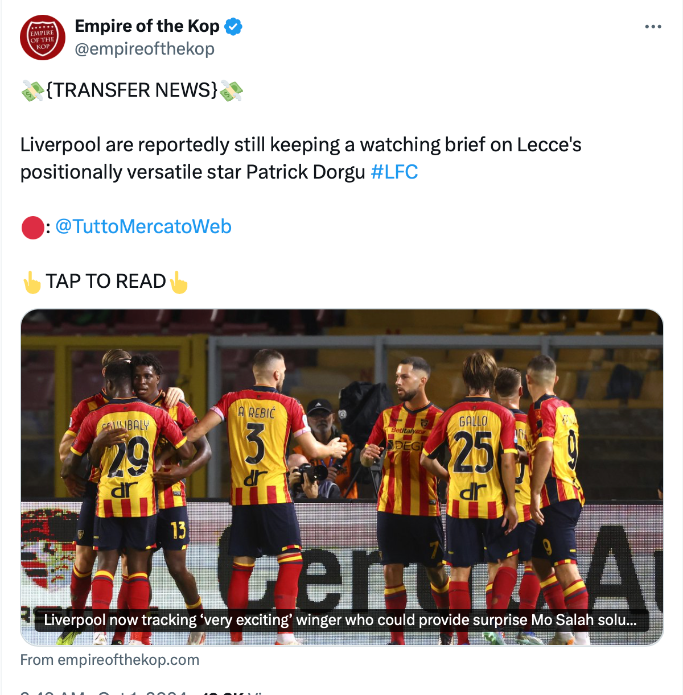
Task: Click the article headline caption on the card
Action: click(340, 620)
